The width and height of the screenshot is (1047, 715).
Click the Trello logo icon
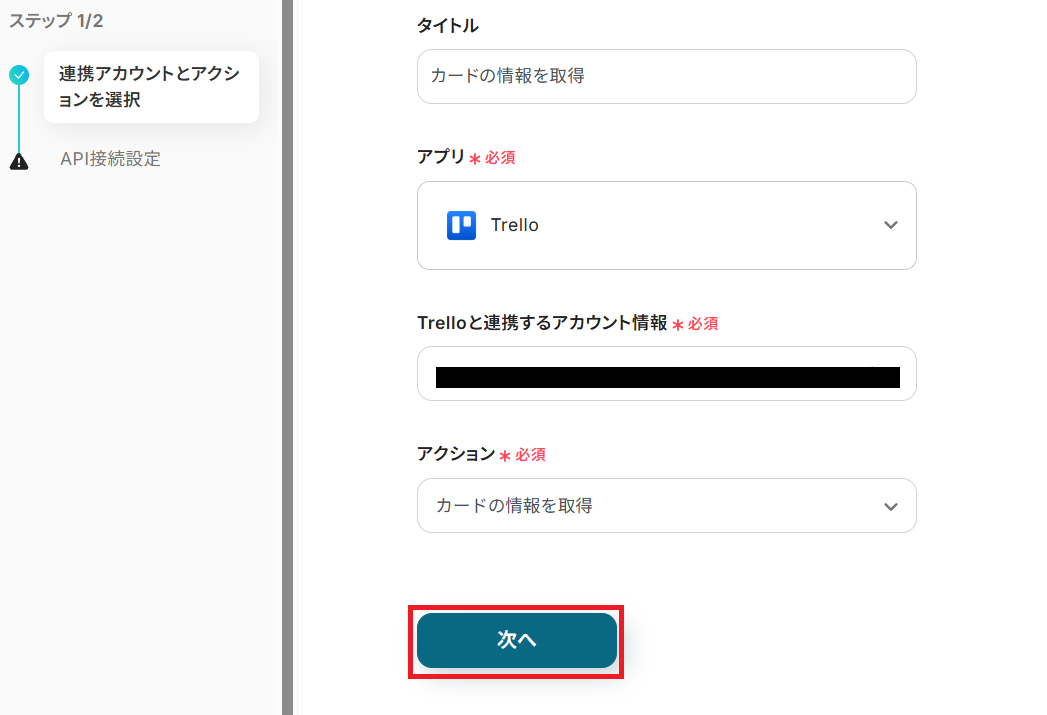pos(461,225)
